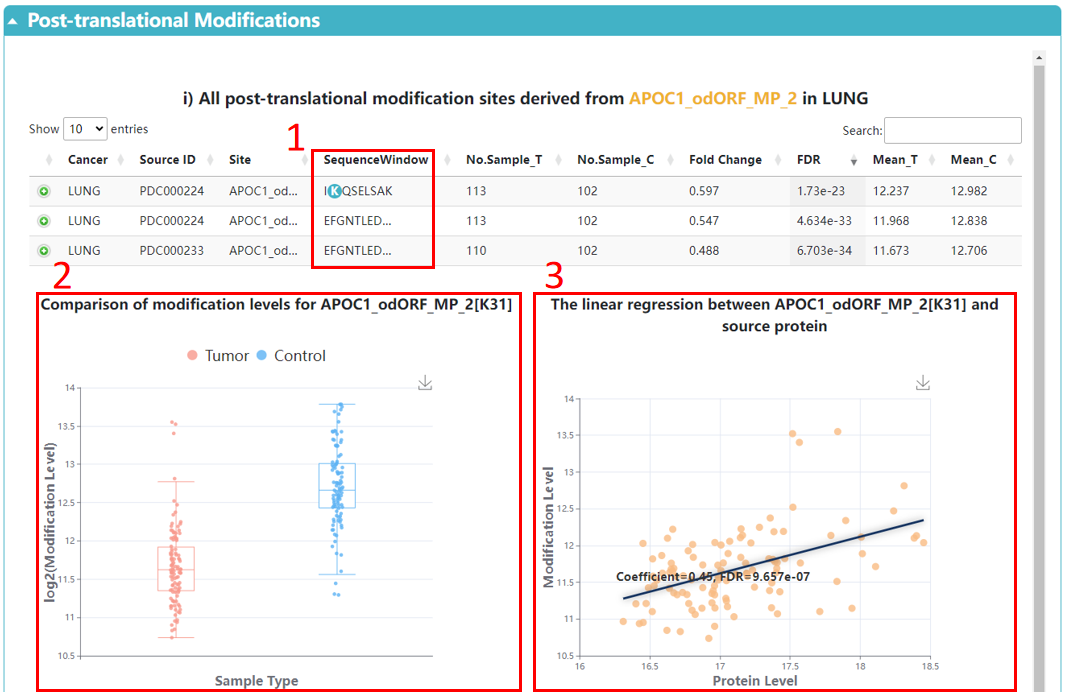Open the Show entries dropdown
This screenshot has width=1065, height=699.
(85, 129)
